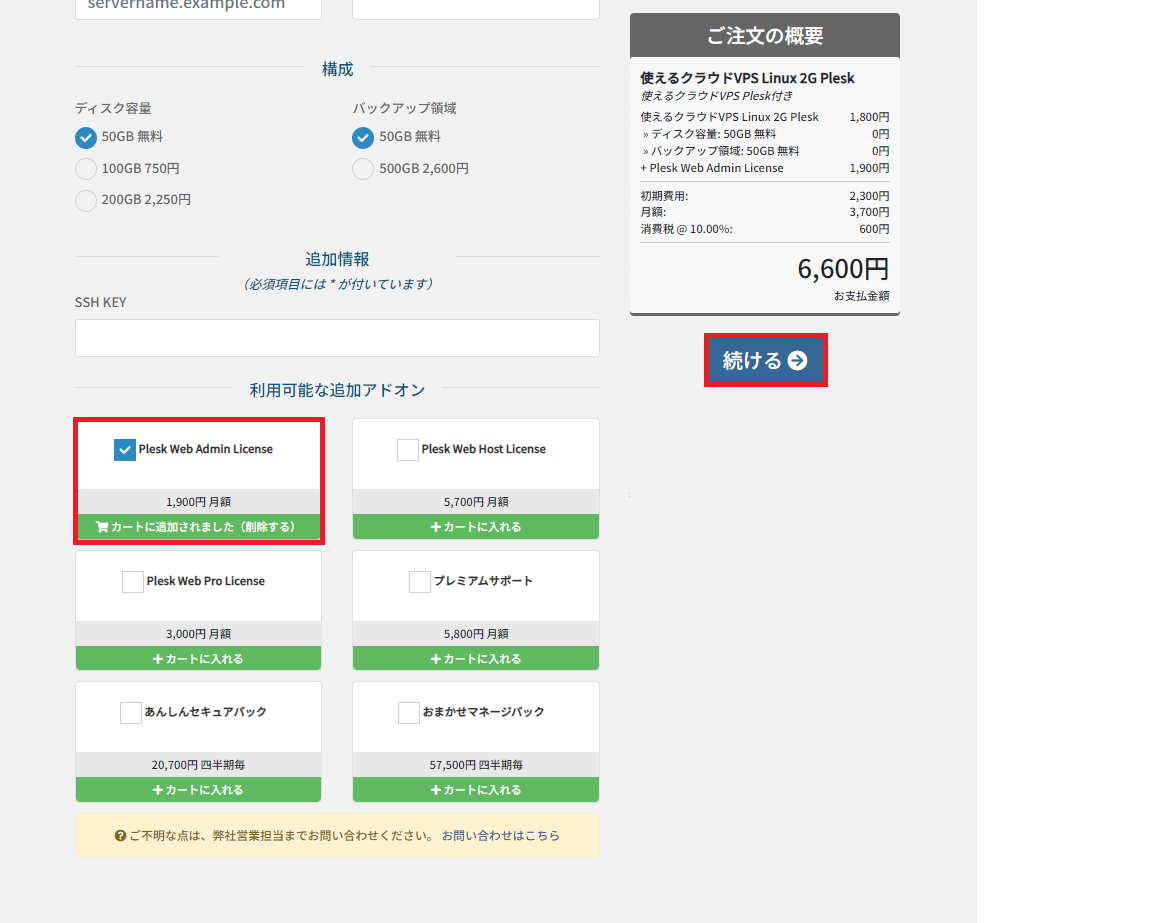The image size is (1152, 923).
Task: Focus the servername.example.com hostname field
Action: (x=198, y=7)
